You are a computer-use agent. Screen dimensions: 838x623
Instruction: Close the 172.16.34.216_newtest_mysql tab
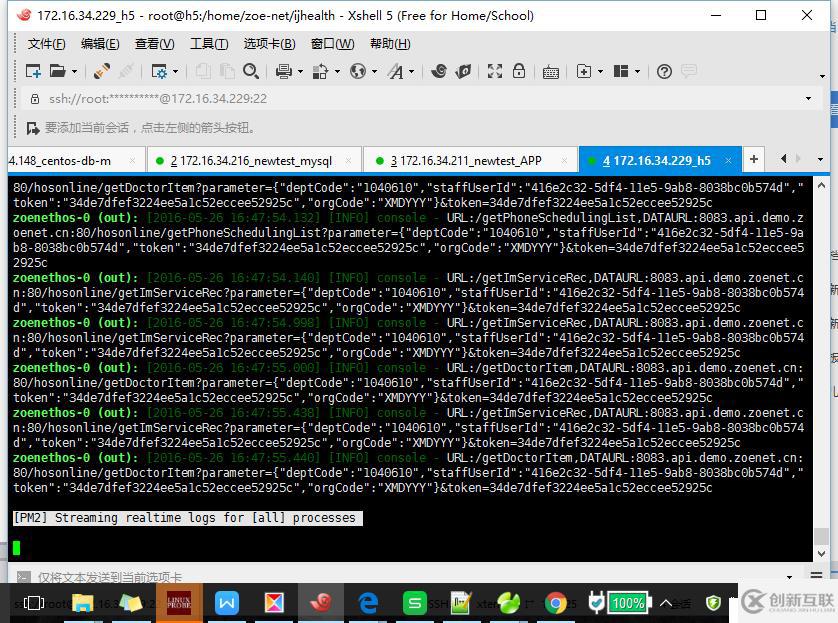(348, 161)
